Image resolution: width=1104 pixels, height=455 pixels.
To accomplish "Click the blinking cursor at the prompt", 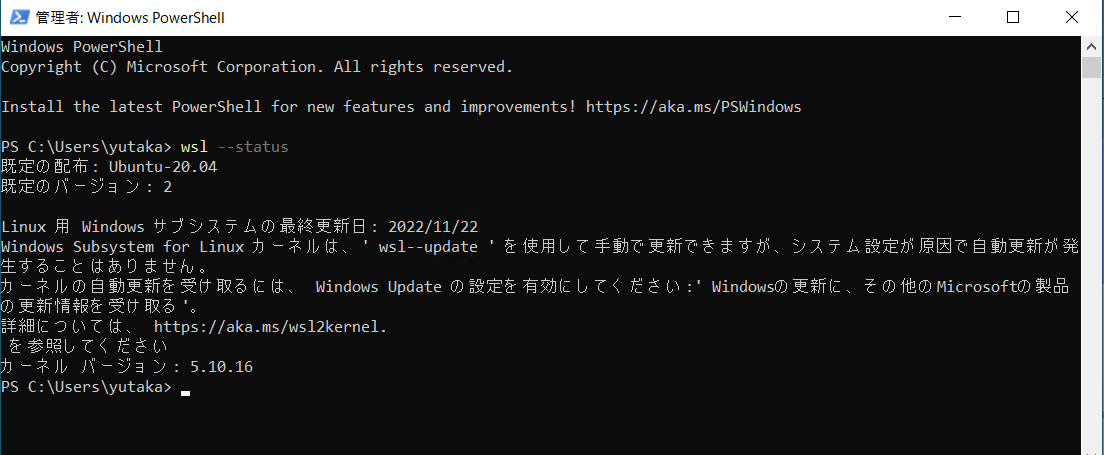I will 185,393.
